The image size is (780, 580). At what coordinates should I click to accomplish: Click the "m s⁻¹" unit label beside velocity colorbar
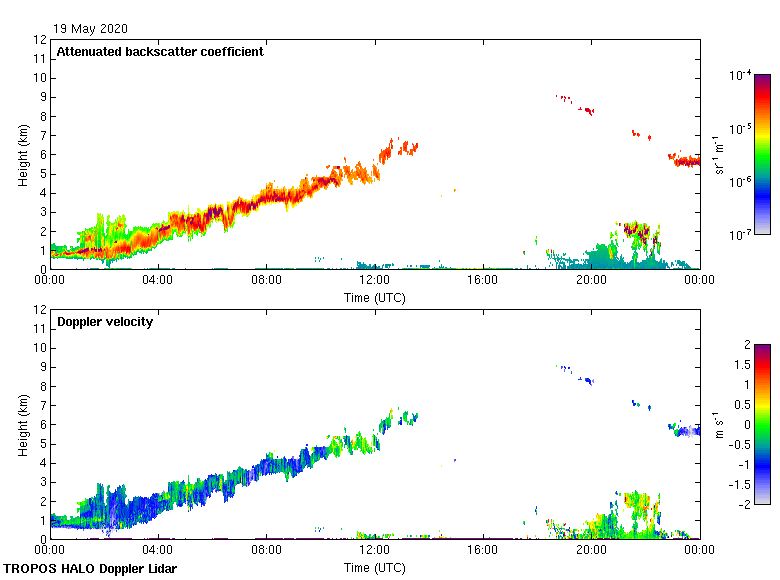click(720, 424)
